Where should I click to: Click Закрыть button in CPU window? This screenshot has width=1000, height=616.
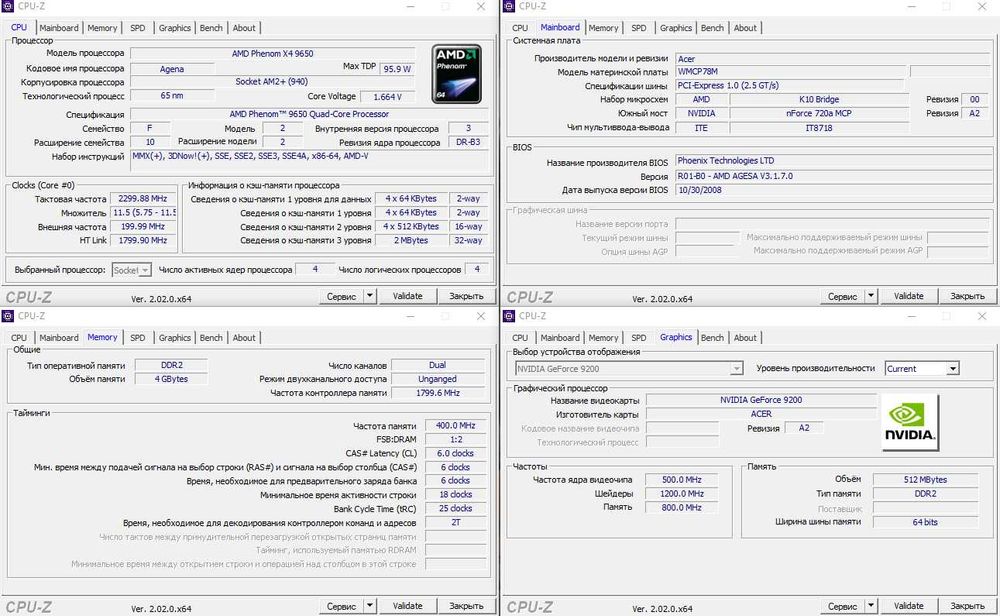coord(466,296)
